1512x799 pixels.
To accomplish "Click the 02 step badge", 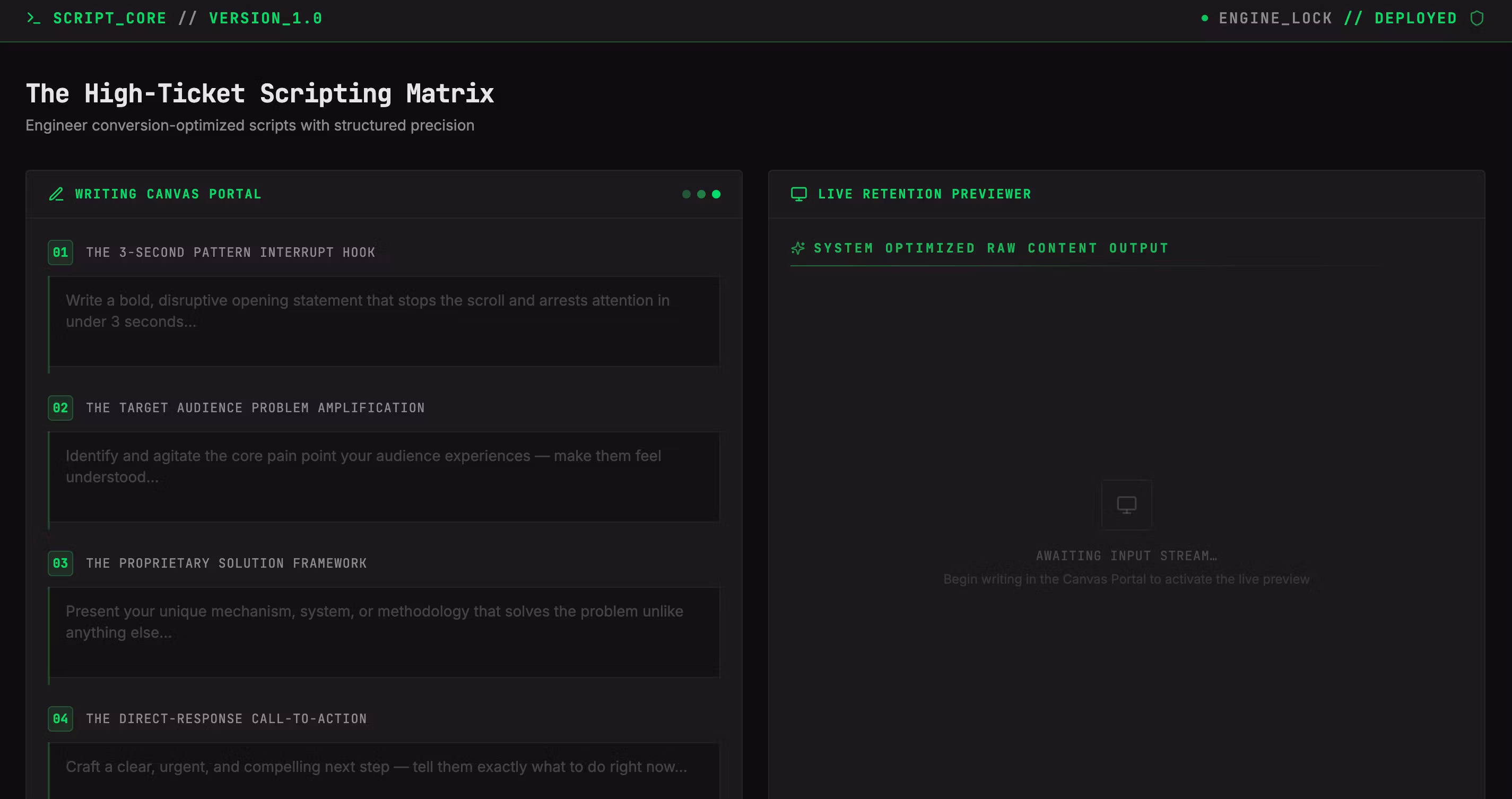I will click(x=60, y=408).
